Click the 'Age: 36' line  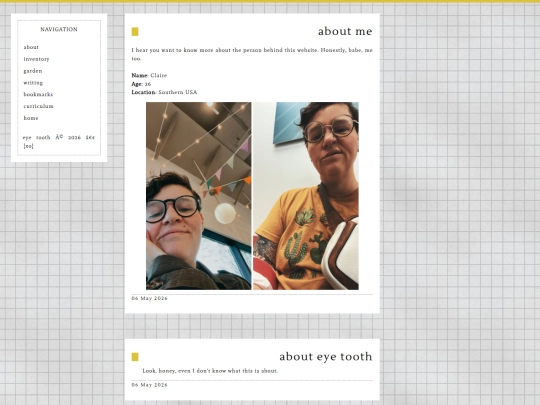click(141, 84)
